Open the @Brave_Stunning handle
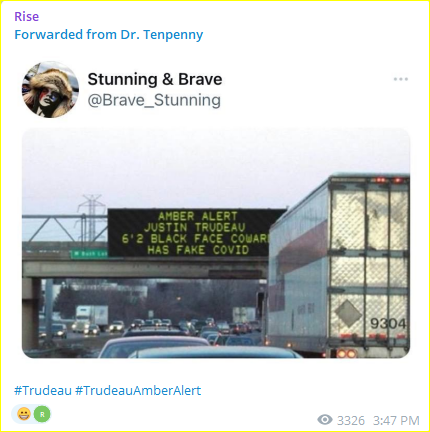 (x=154, y=100)
